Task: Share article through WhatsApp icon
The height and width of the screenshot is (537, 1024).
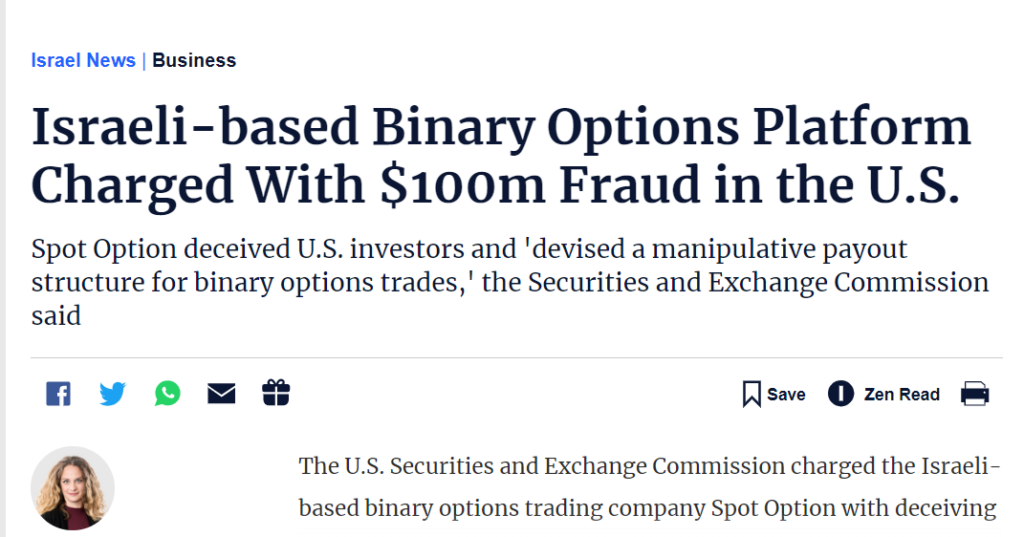Action: [x=167, y=393]
